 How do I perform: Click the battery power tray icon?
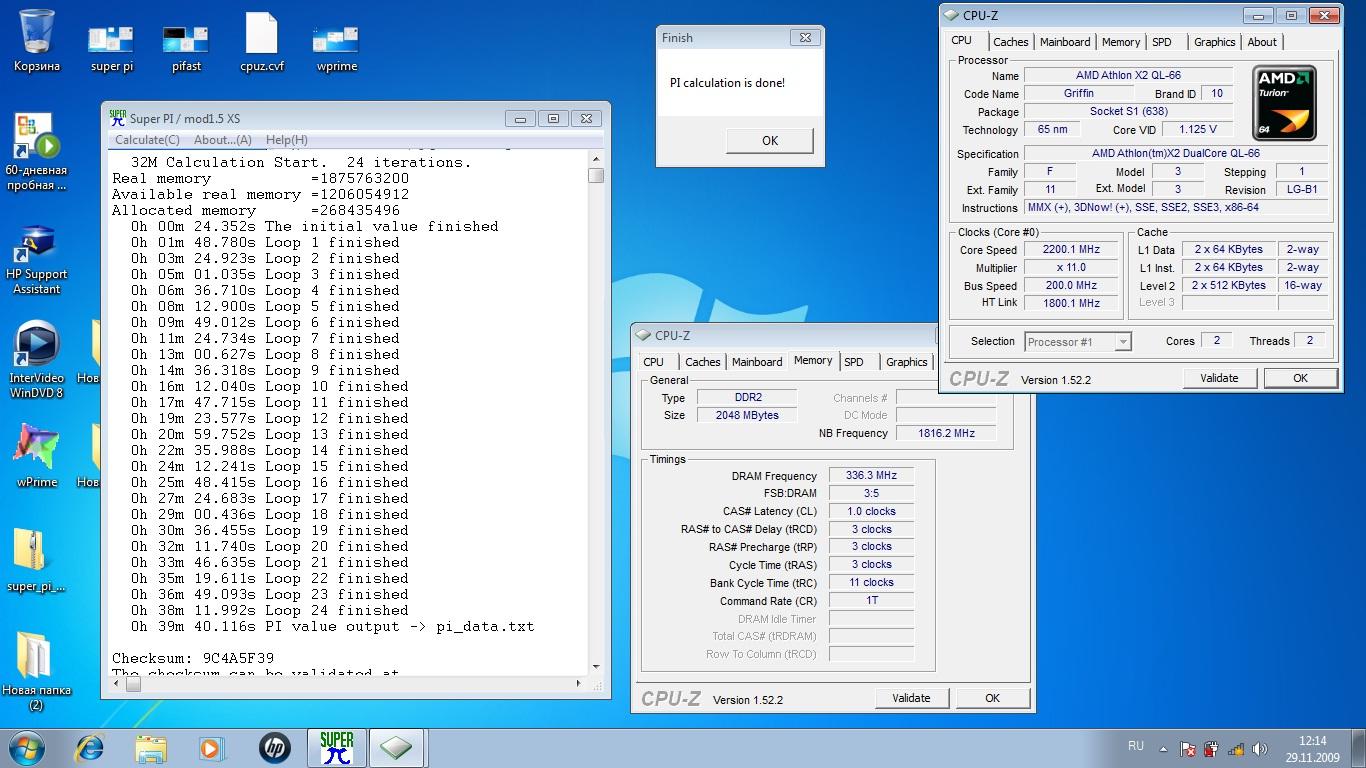1212,749
